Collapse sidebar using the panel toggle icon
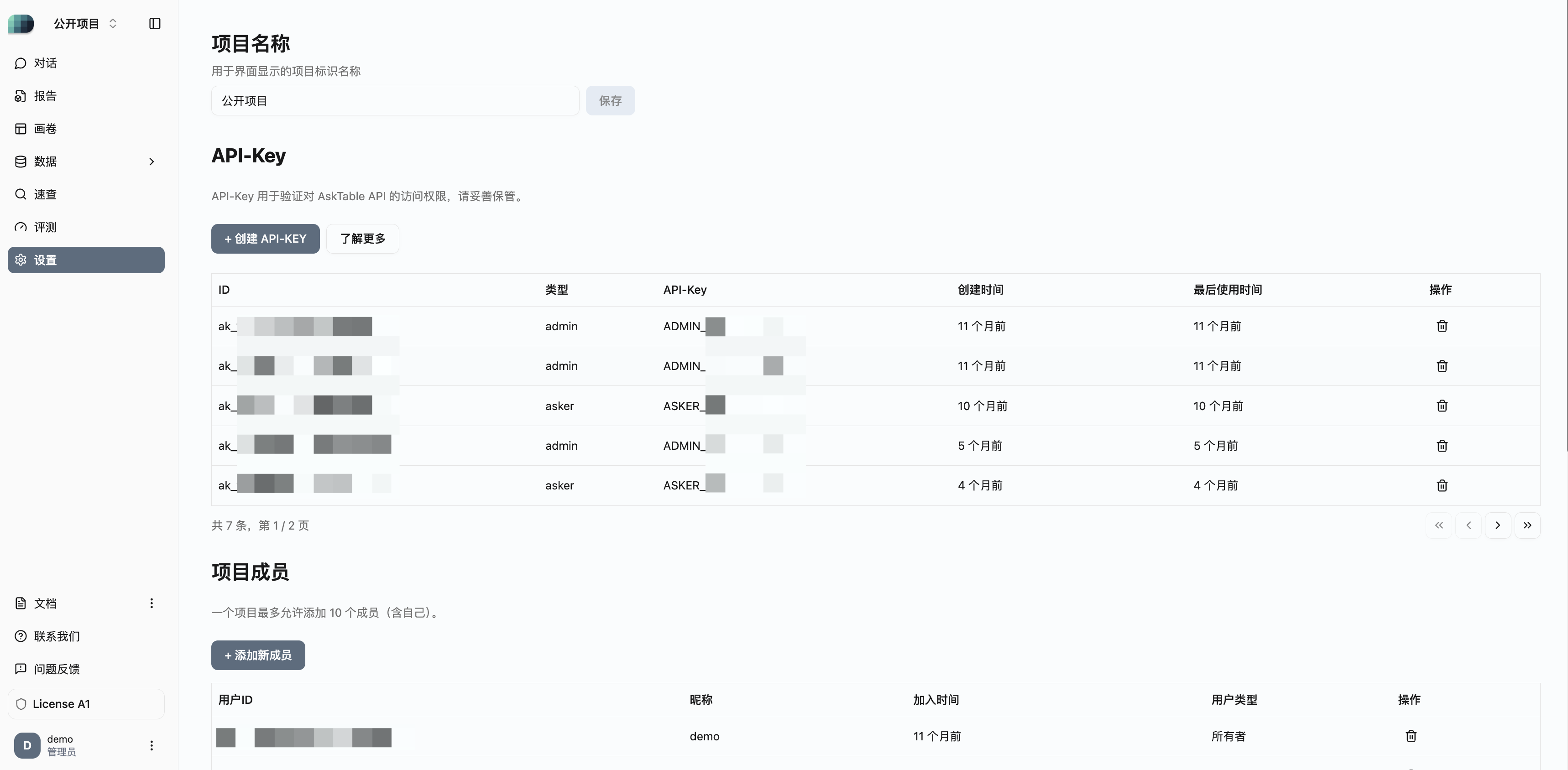This screenshot has width=1568, height=770. click(x=154, y=24)
